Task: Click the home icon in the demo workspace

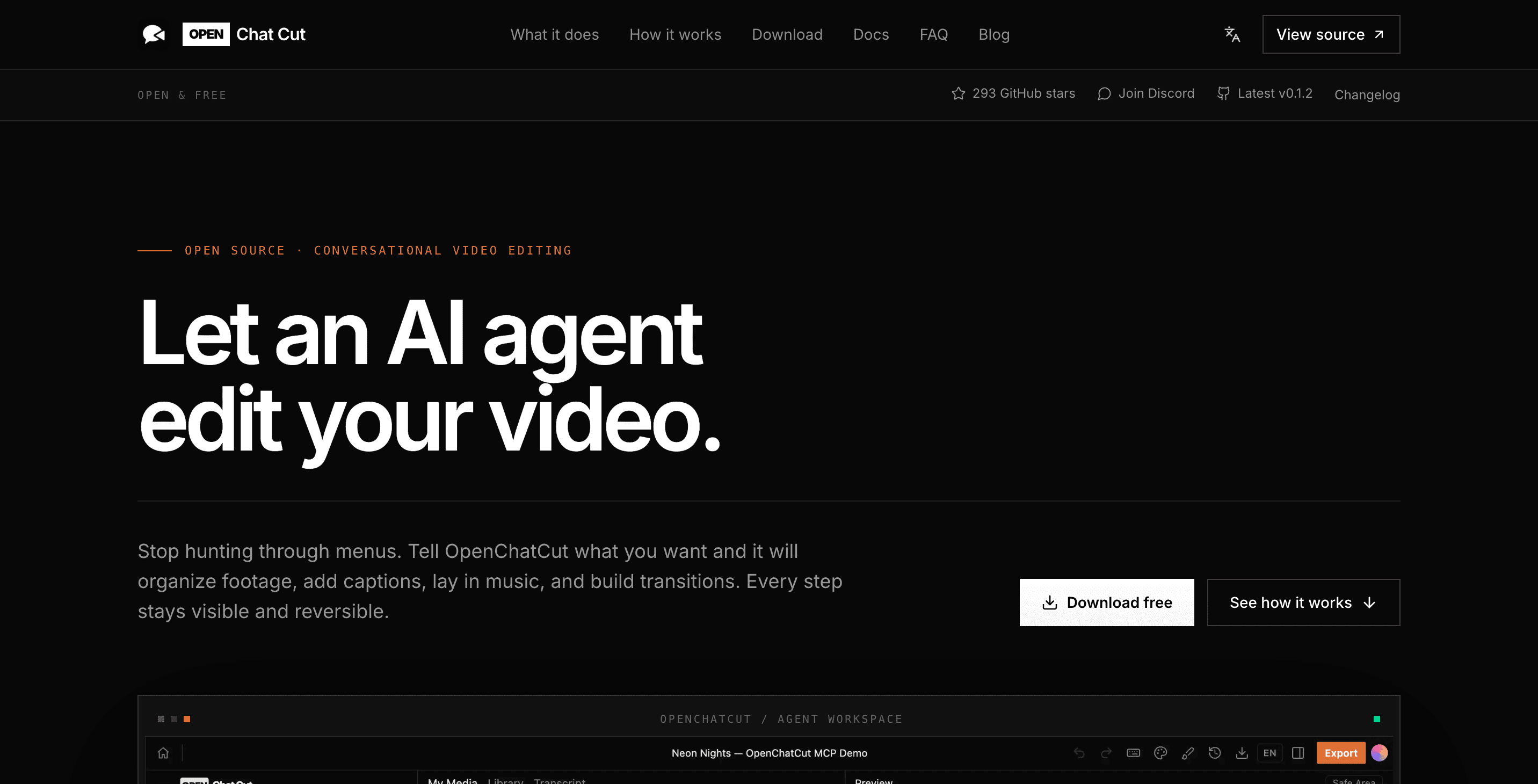Action: pyautogui.click(x=163, y=753)
